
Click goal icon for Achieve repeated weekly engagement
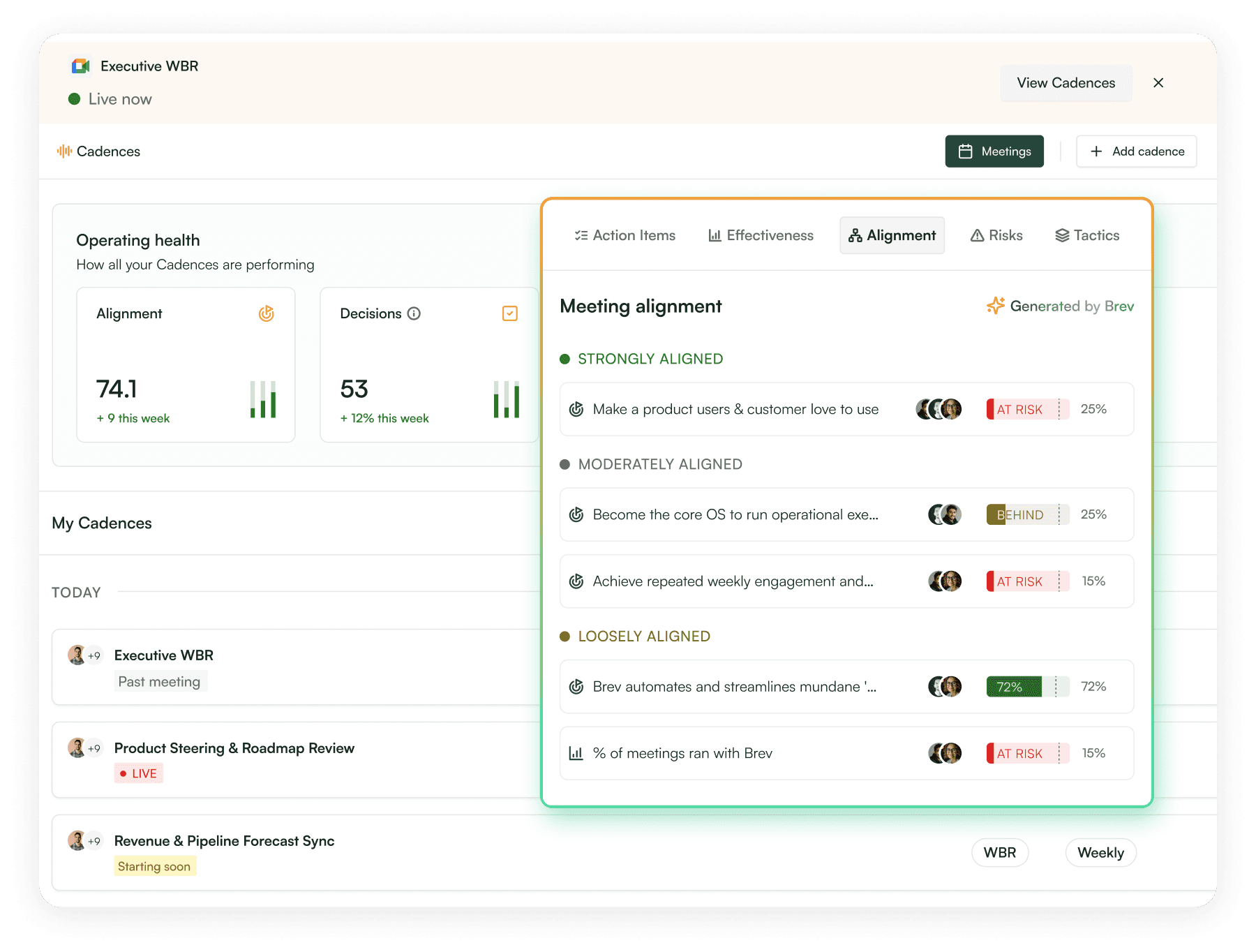(576, 581)
